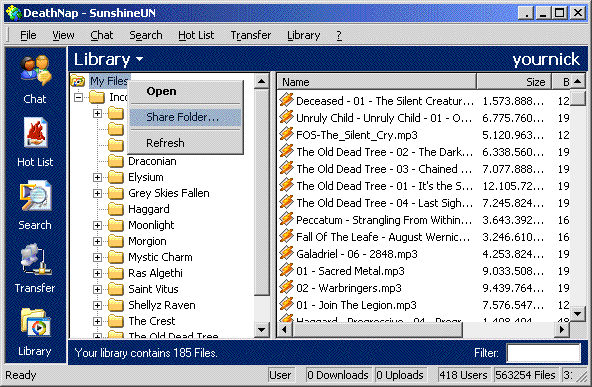This screenshot has height=387, width=592.
Task: Click the Saint Vitus folder icon
Action: pyautogui.click(x=116, y=289)
